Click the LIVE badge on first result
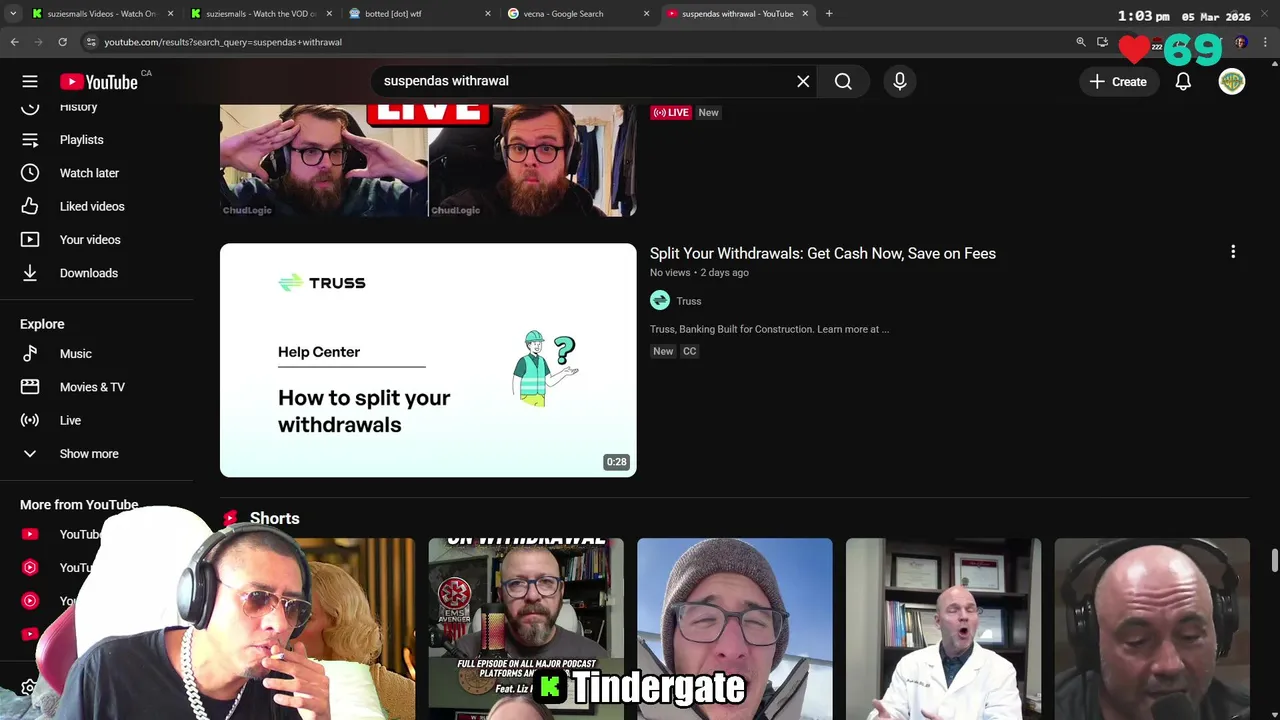 point(671,113)
